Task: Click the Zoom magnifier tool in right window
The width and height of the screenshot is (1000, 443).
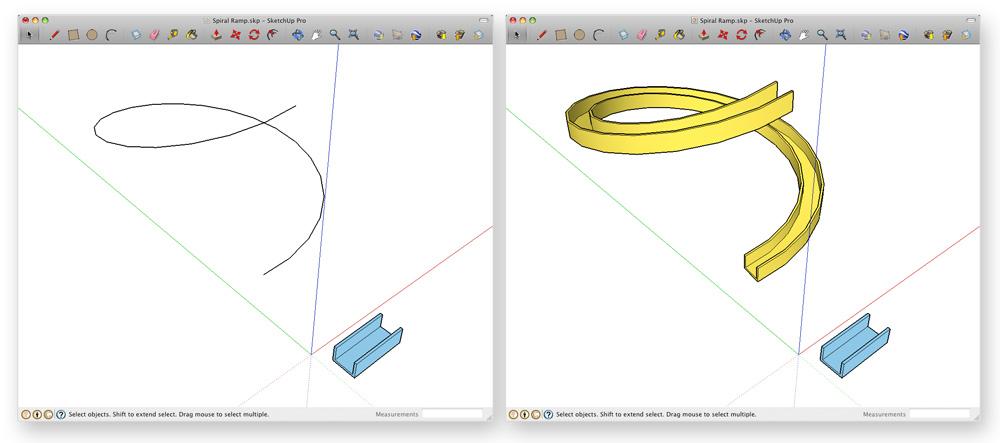Action: coord(822,34)
